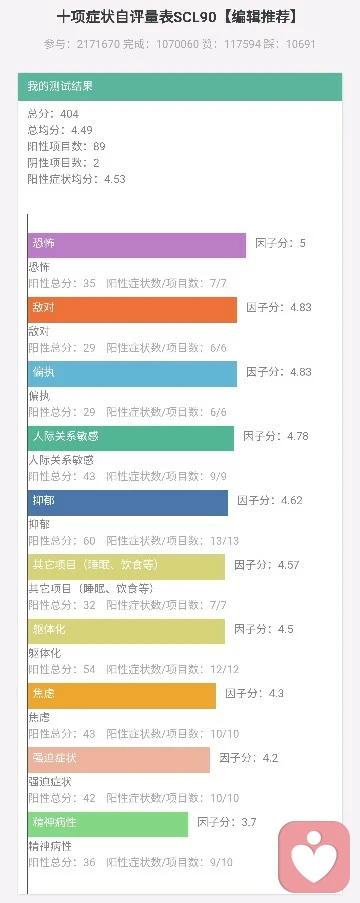Tap the pink heart app icon
This screenshot has height=903, width=360.
(x=314, y=857)
